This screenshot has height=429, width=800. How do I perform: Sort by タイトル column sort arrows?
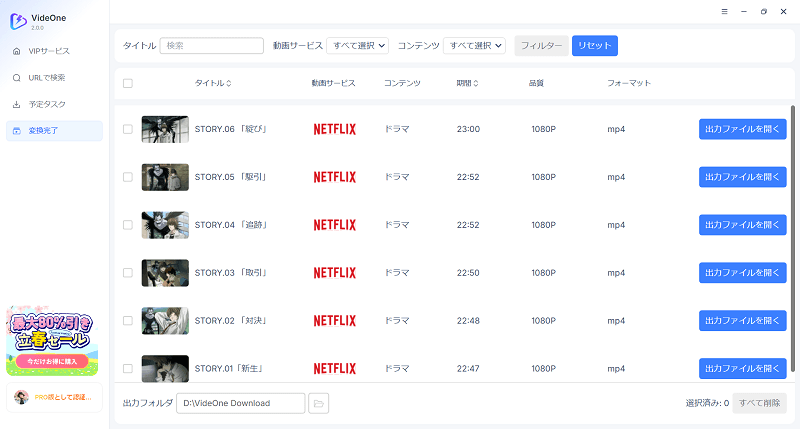(x=229, y=83)
